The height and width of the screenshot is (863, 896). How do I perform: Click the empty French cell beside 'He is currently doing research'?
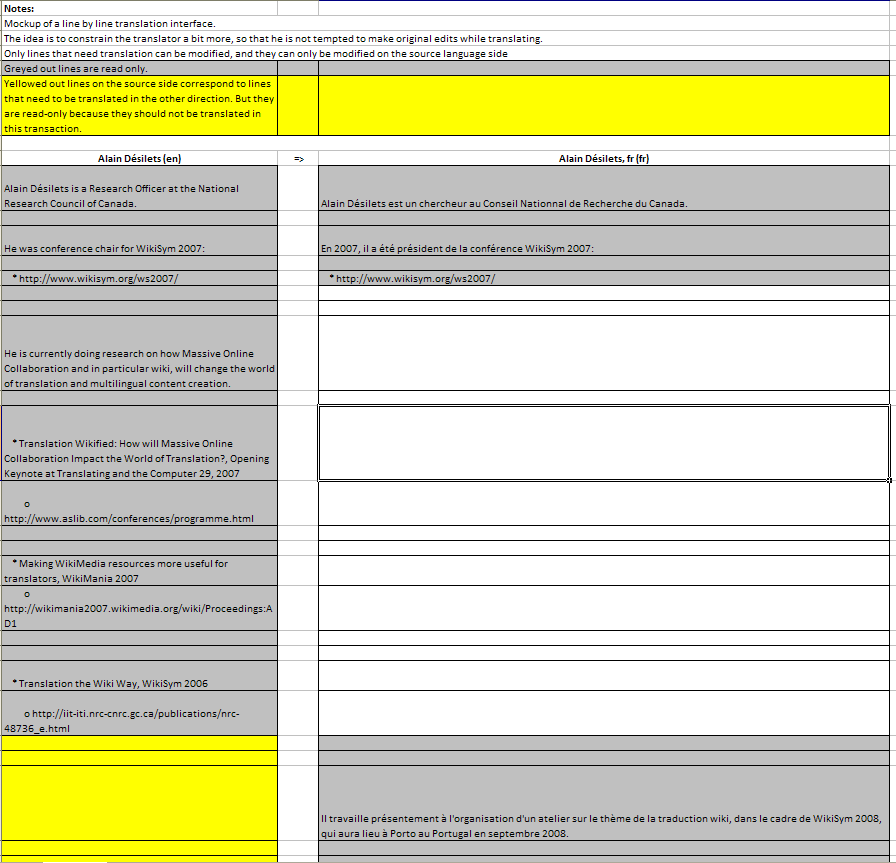(x=604, y=353)
